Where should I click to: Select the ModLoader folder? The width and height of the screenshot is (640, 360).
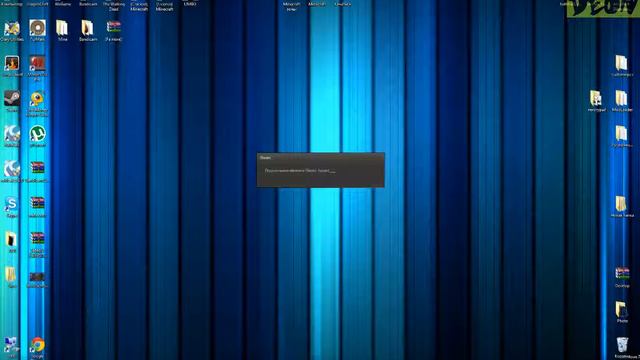click(622, 100)
